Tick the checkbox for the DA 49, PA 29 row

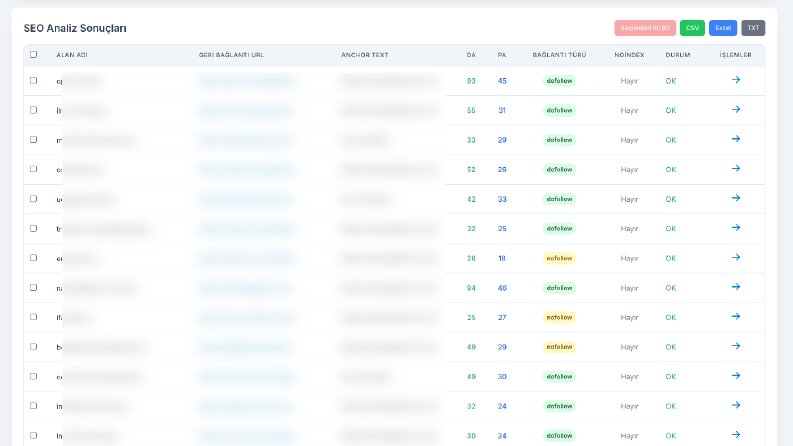coord(33,346)
